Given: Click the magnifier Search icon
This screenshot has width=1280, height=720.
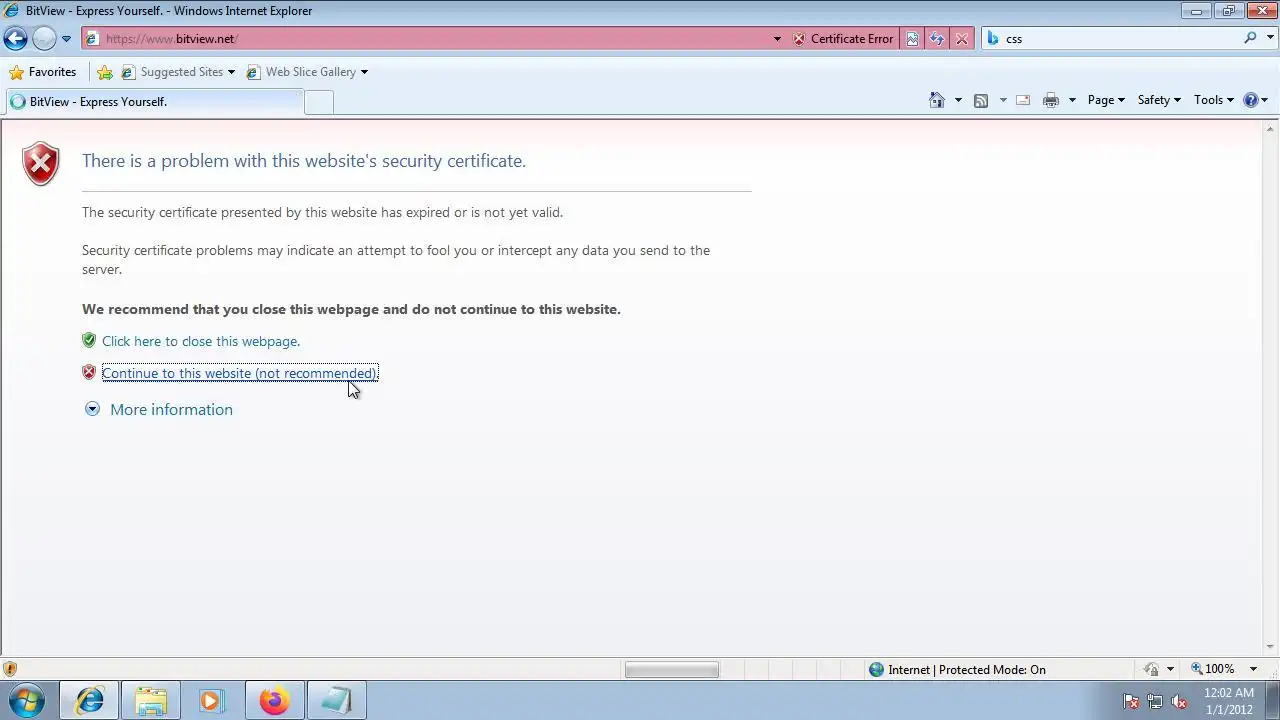Looking at the screenshot, I should pos(1250,38).
